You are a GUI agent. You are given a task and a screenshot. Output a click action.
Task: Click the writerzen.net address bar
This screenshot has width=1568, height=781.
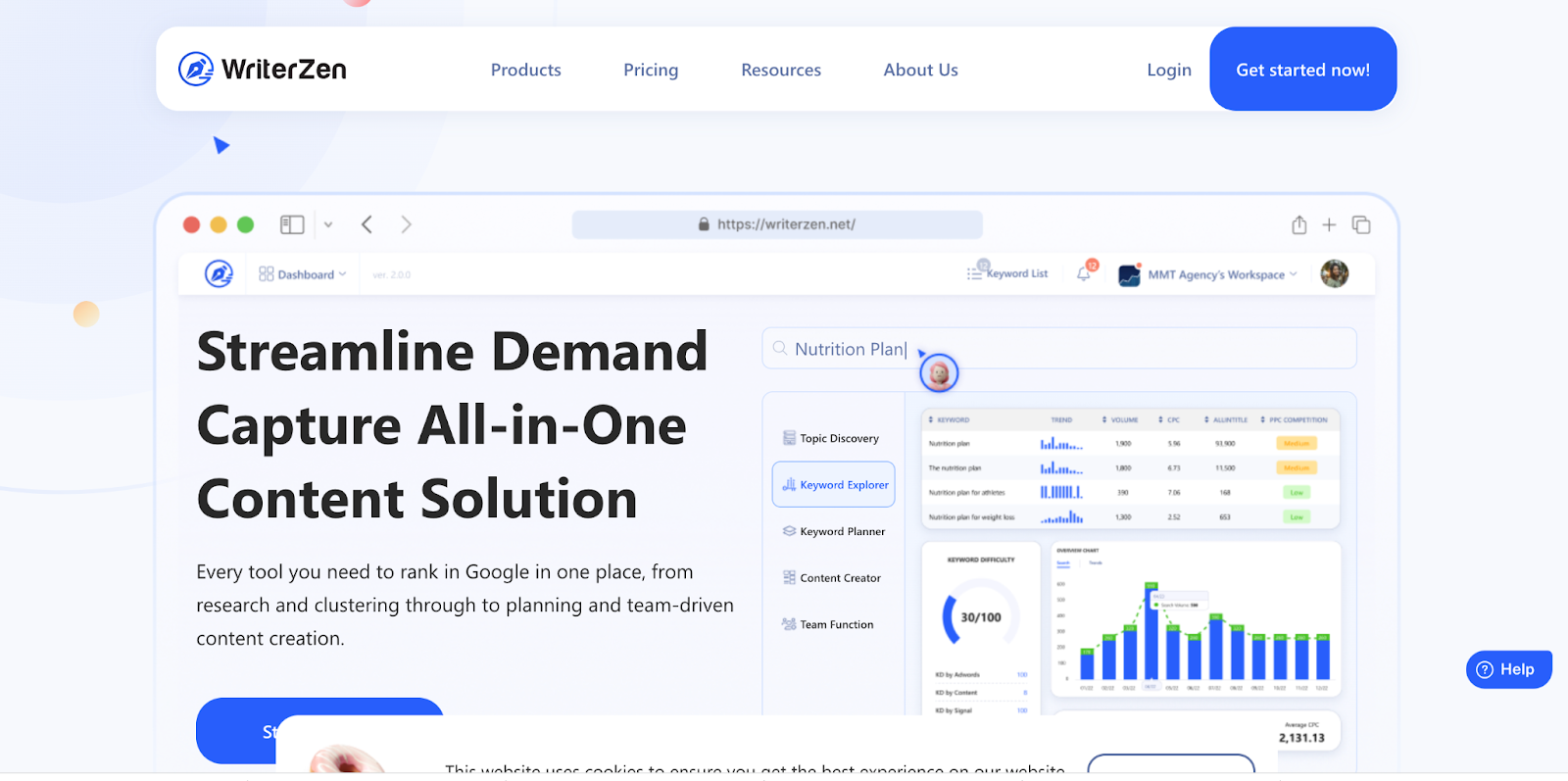click(x=777, y=224)
